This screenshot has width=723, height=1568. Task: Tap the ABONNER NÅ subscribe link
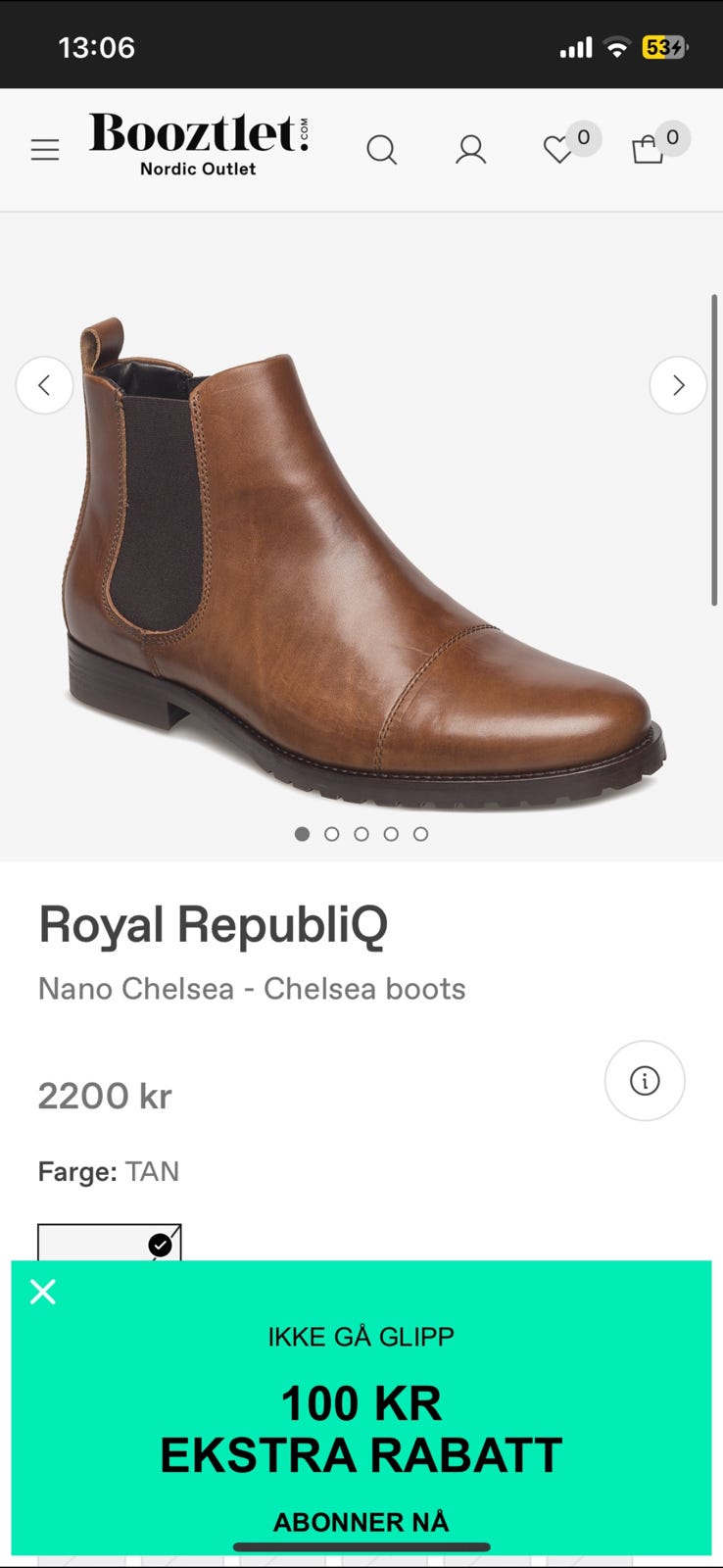point(361,1522)
